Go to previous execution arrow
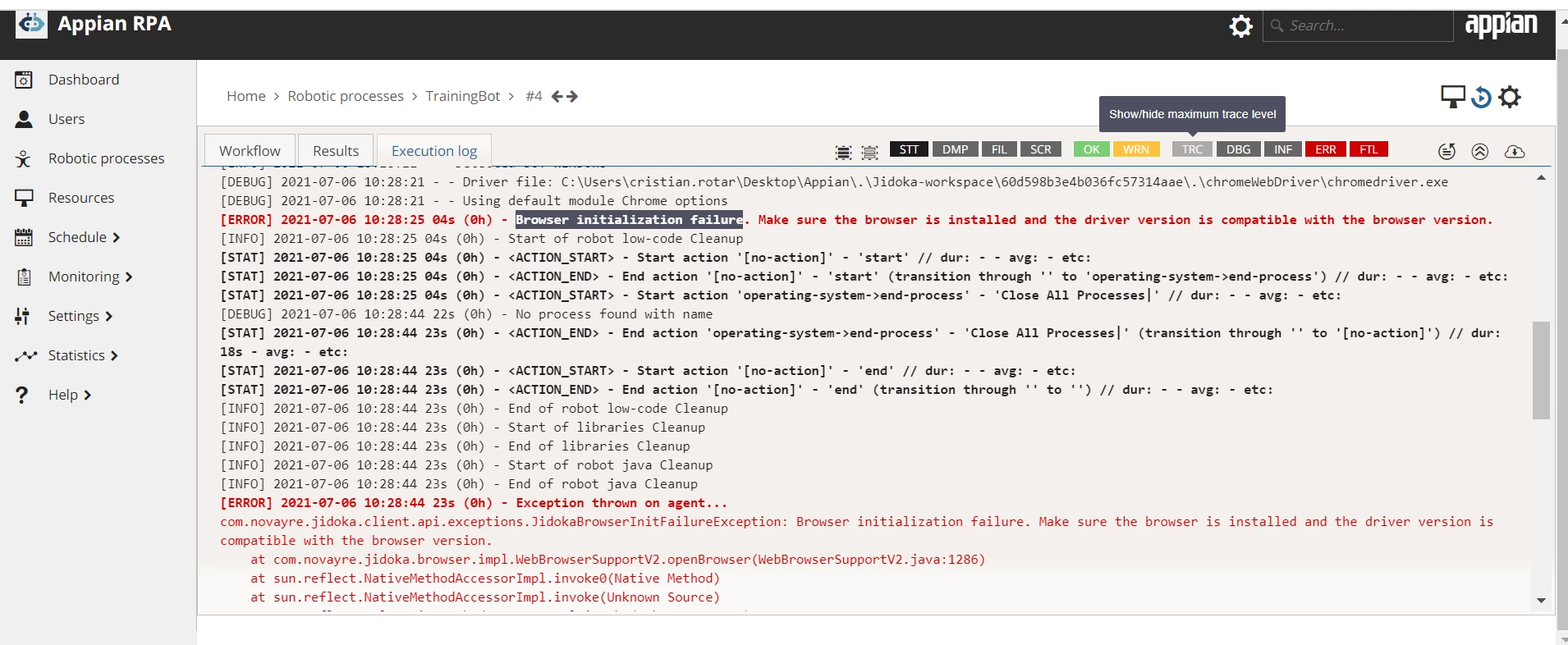The image size is (1568, 645). coord(557,97)
